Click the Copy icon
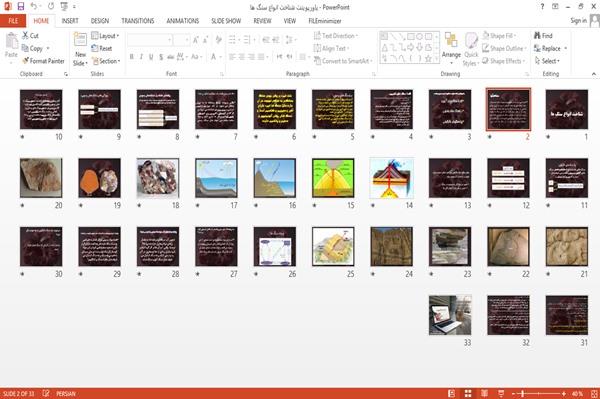 [x=25, y=48]
